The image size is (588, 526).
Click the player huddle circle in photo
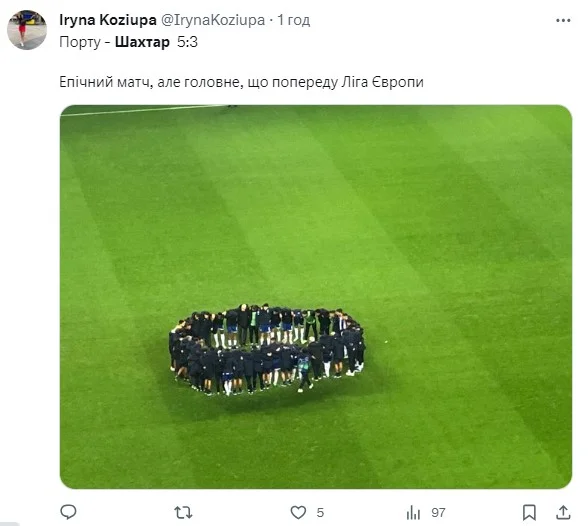267,349
